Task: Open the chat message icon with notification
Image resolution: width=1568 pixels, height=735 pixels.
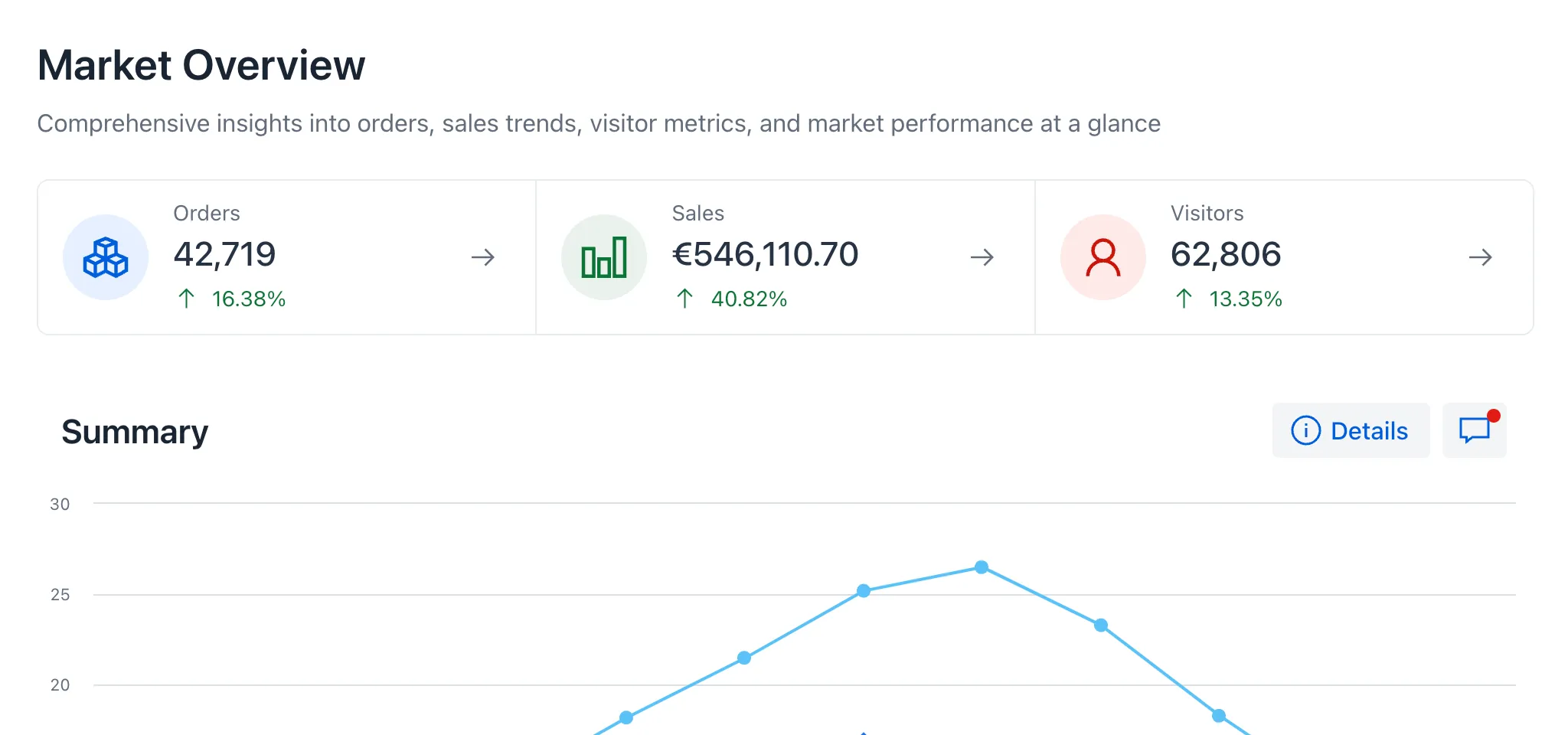Action: pos(1474,430)
